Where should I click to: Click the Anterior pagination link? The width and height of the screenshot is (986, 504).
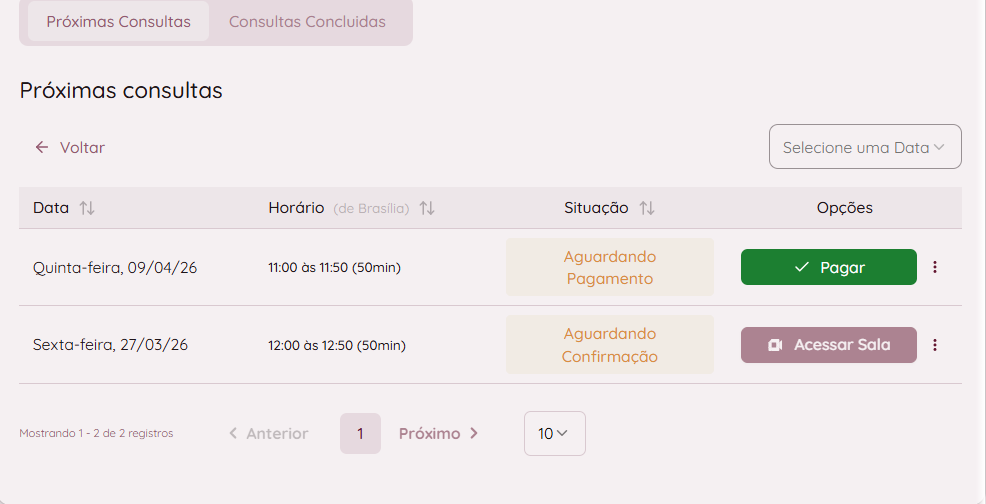point(268,433)
